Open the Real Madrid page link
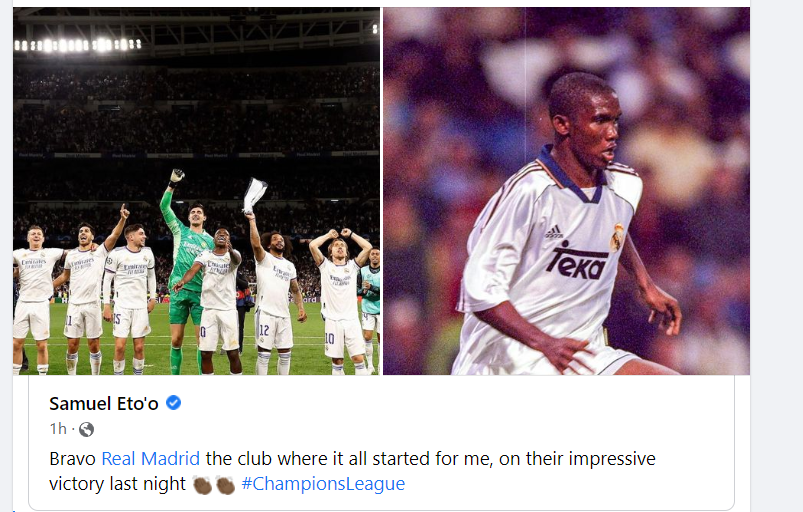 point(151,458)
